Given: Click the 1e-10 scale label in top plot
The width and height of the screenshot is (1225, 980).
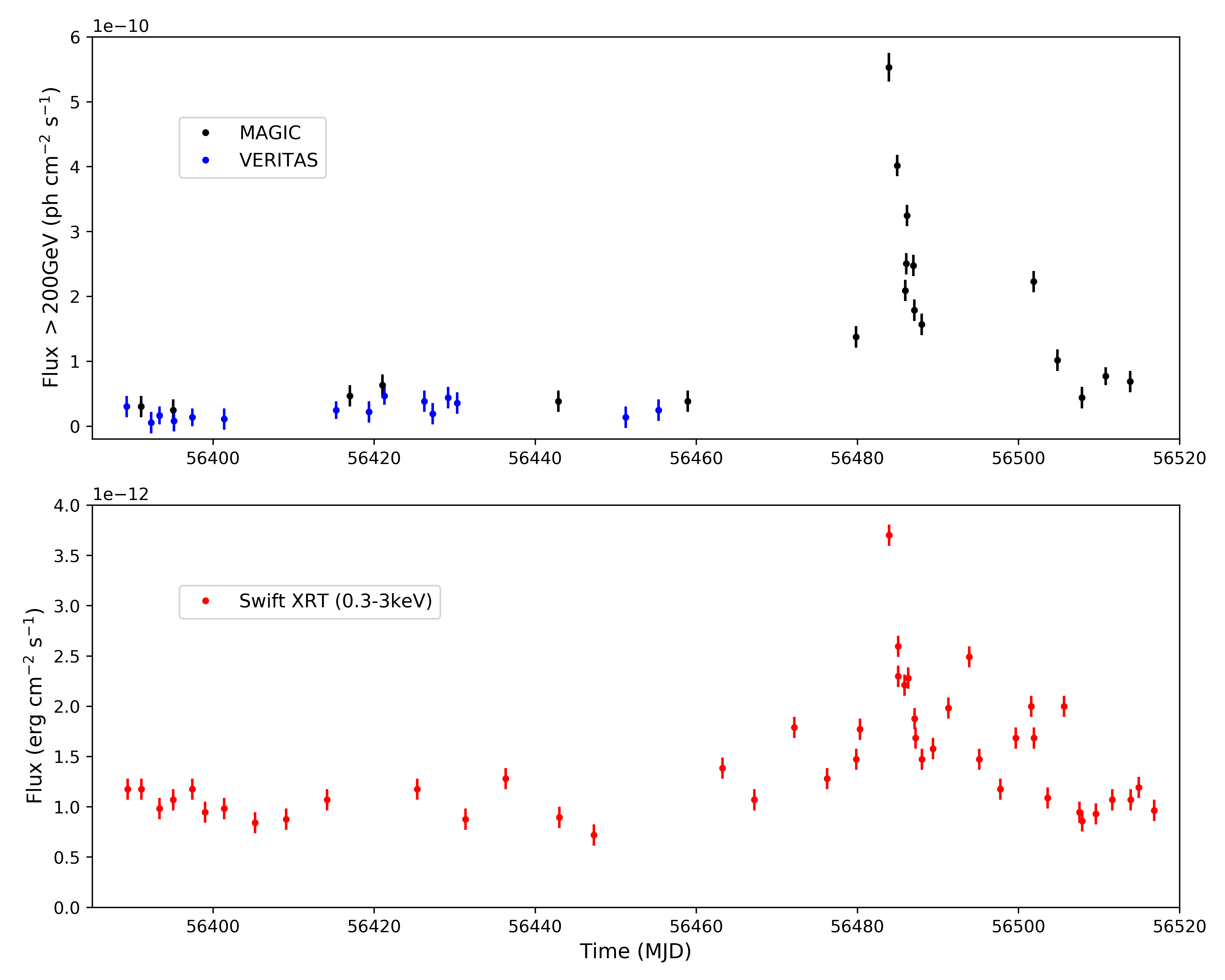Looking at the screenshot, I should [121, 26].
